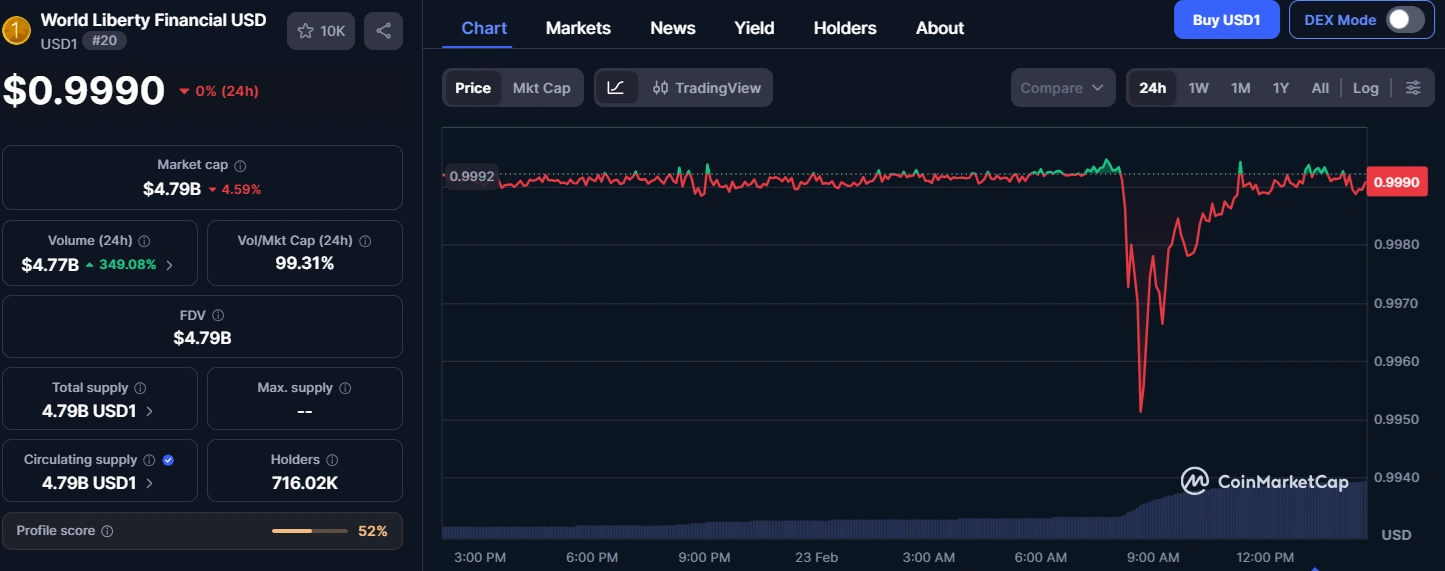Switch chart to Mkt Cap view
Image resolution: width=1445 pixels, height=571 pixels.
point(541,88)
